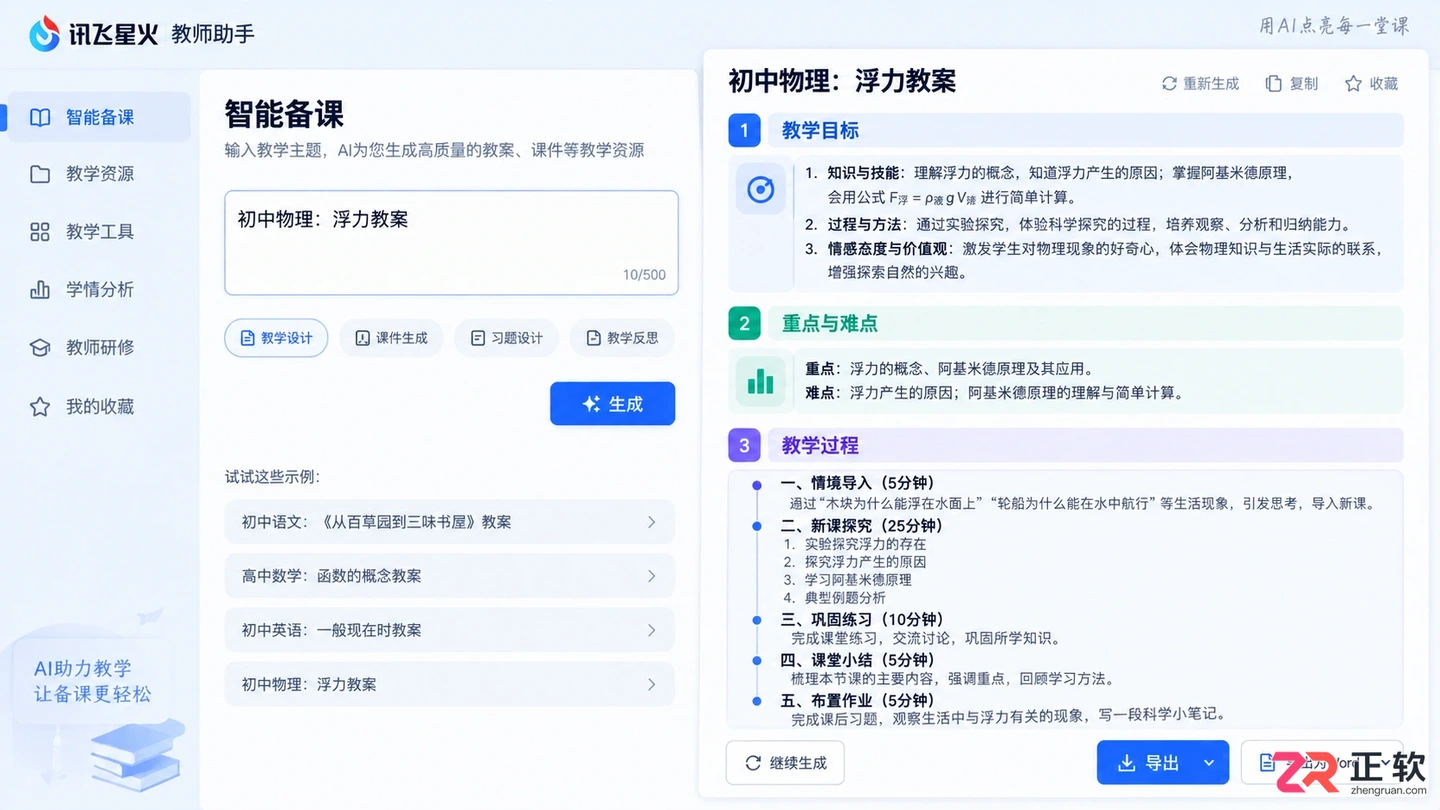Click the 收藏 star icon in header
Image resolution: width=1440 pixels, height=810 pixels.
click(1353, 84)
